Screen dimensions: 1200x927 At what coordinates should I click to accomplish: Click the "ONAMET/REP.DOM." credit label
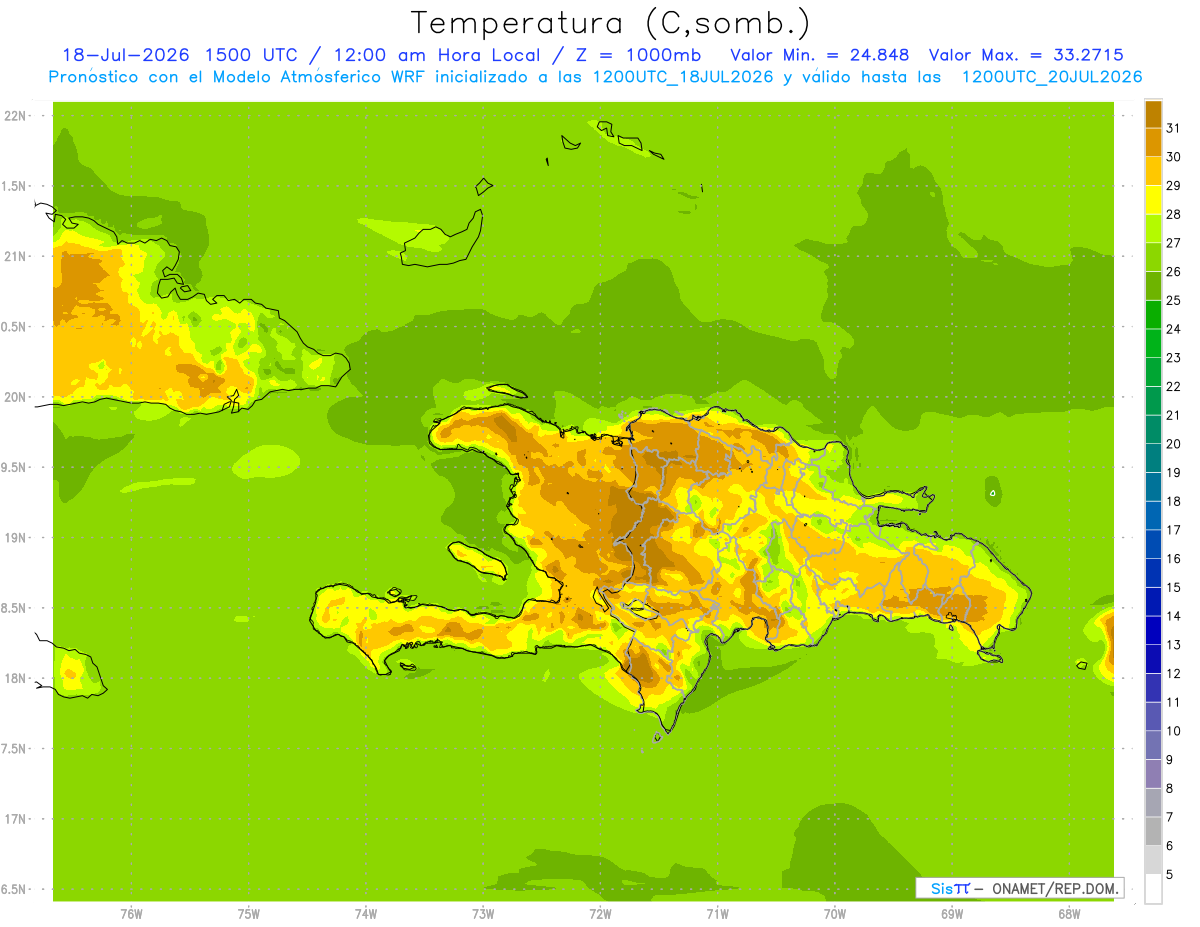point(1055,888)
